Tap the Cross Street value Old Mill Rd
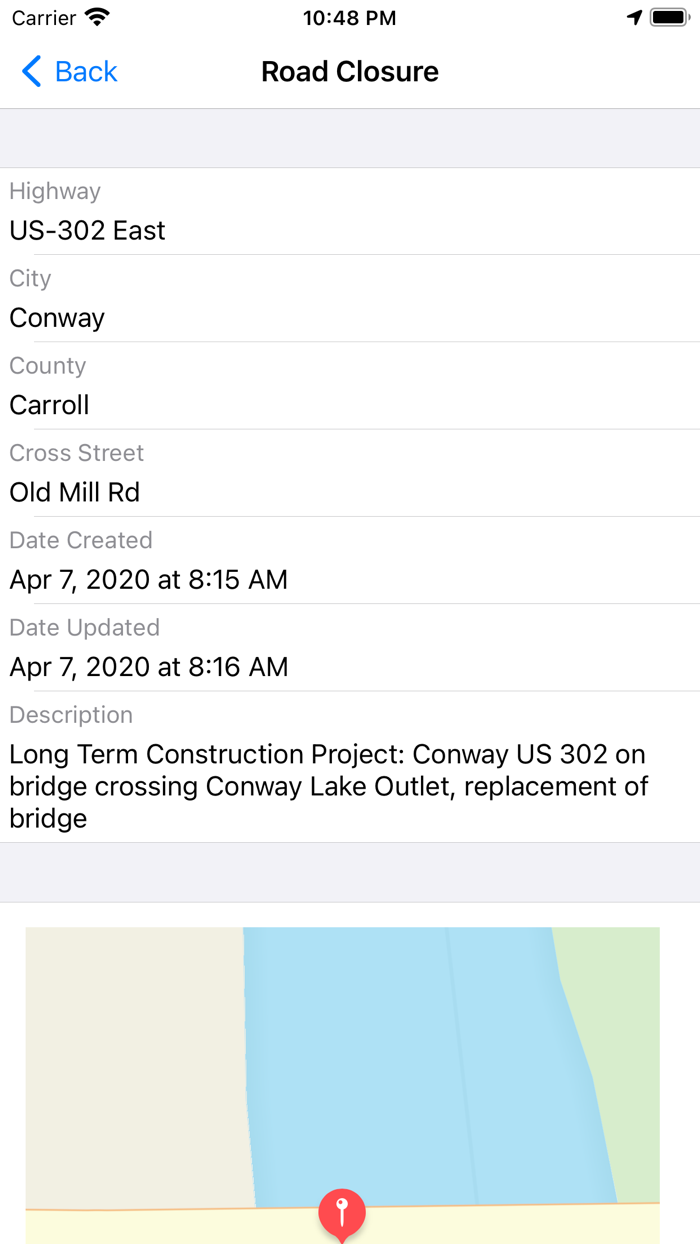 [74, 492]
